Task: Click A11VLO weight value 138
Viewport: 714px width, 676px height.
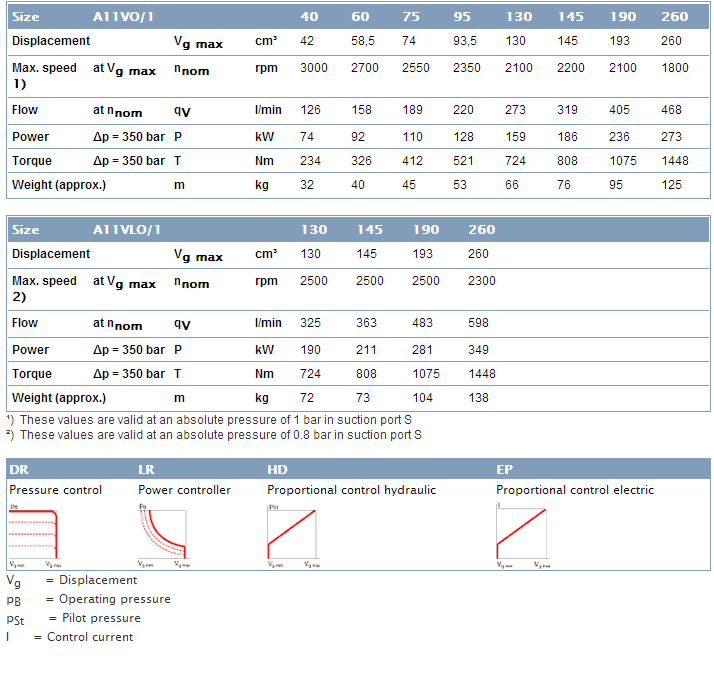Action: (479, 398)
